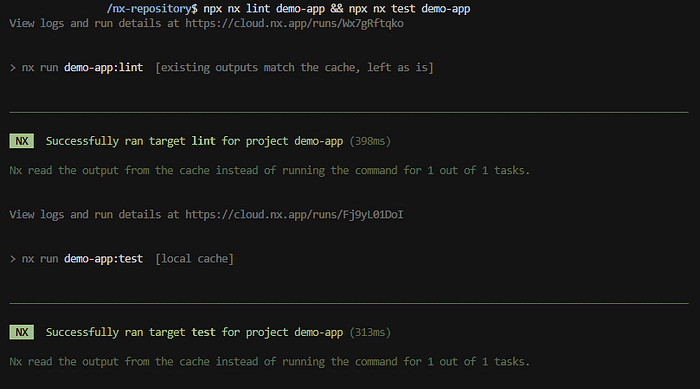Screen dimensions: 700x389
Task: Click the demo-app:lint task name
Action: point(104,68)
